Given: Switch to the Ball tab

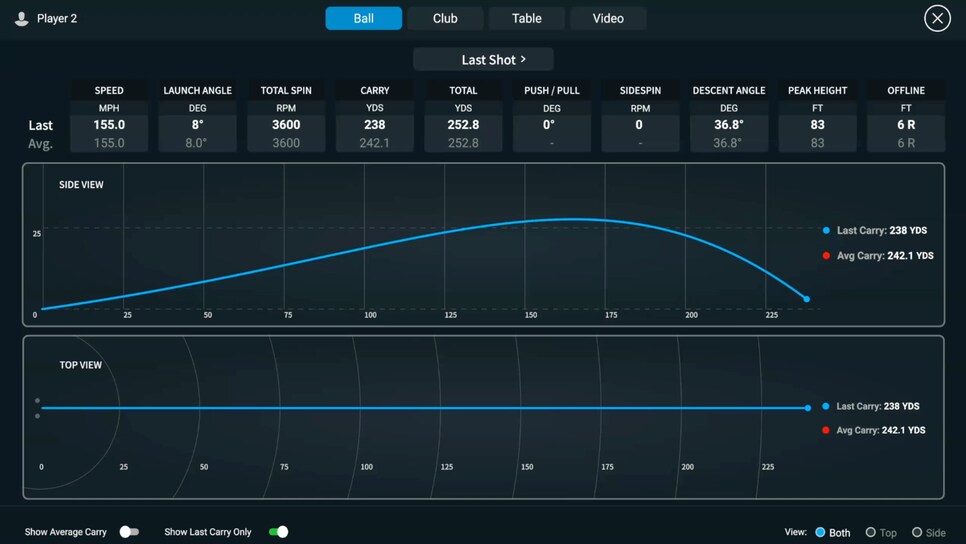Looking at the screenshot, I should tap(363, 18).
